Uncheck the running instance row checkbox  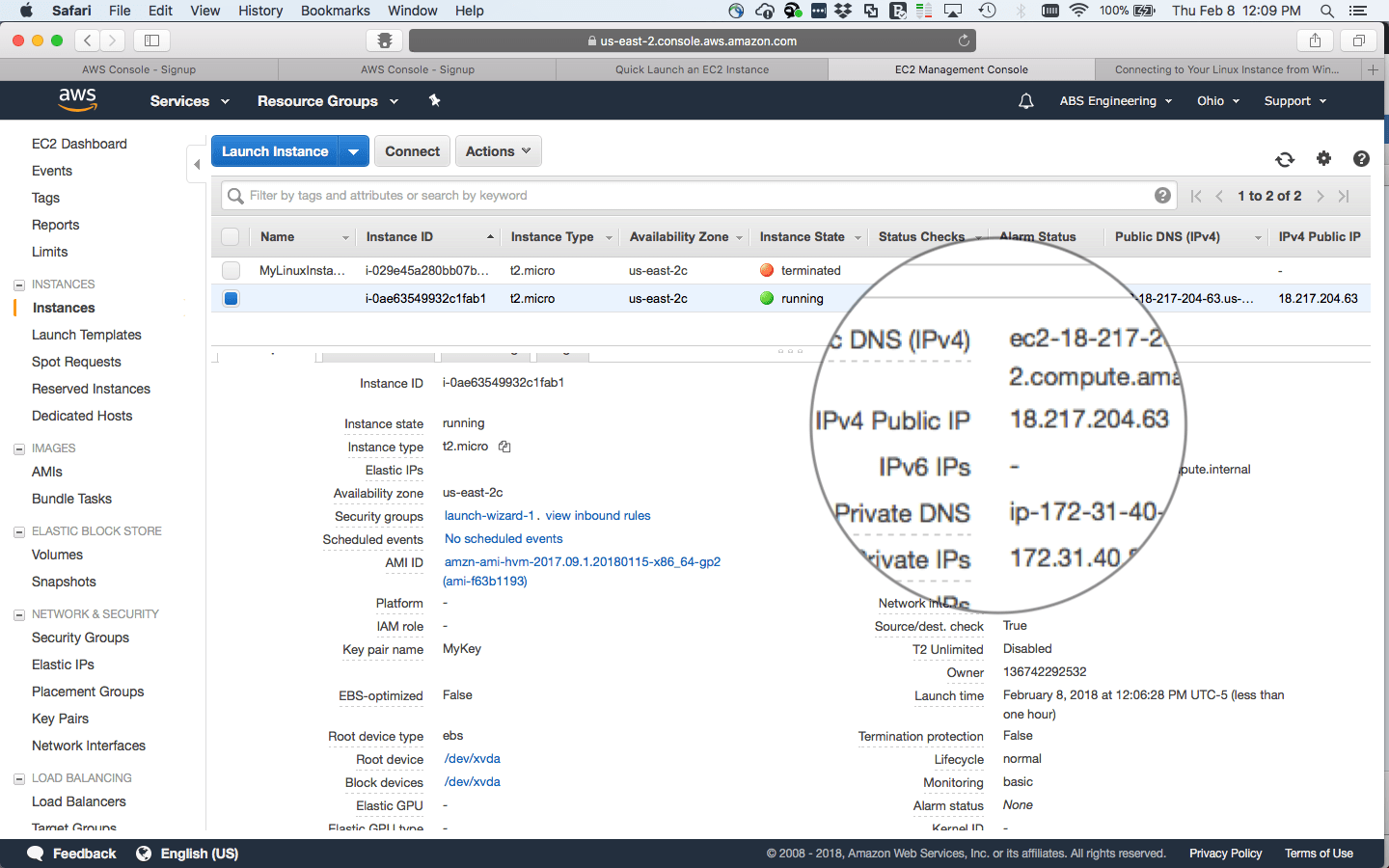tap(231, 299)
